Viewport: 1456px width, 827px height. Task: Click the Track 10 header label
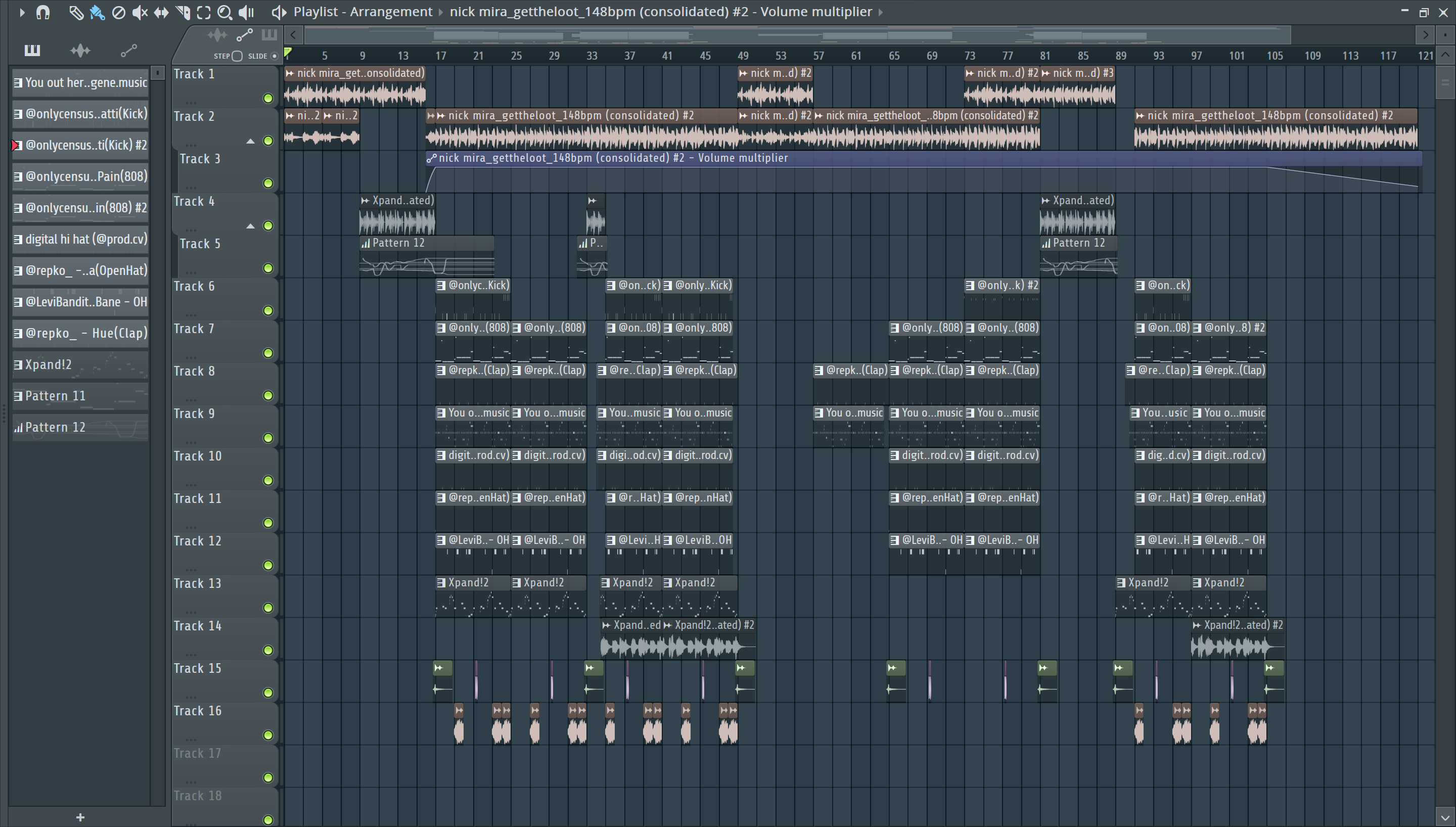pos(198,456)
